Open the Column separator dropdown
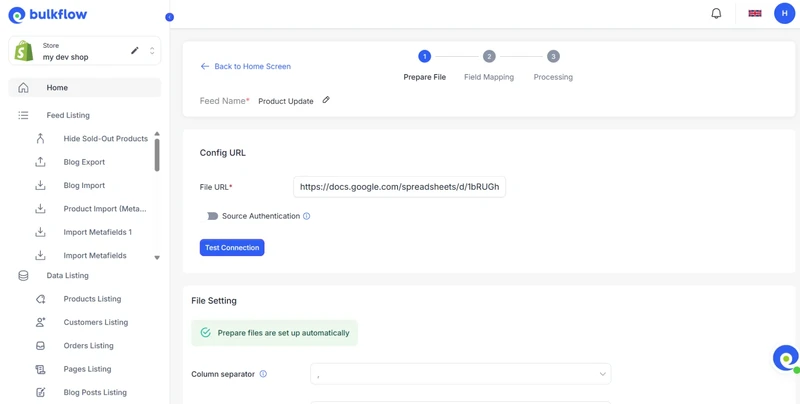 (x=461, y=374)
